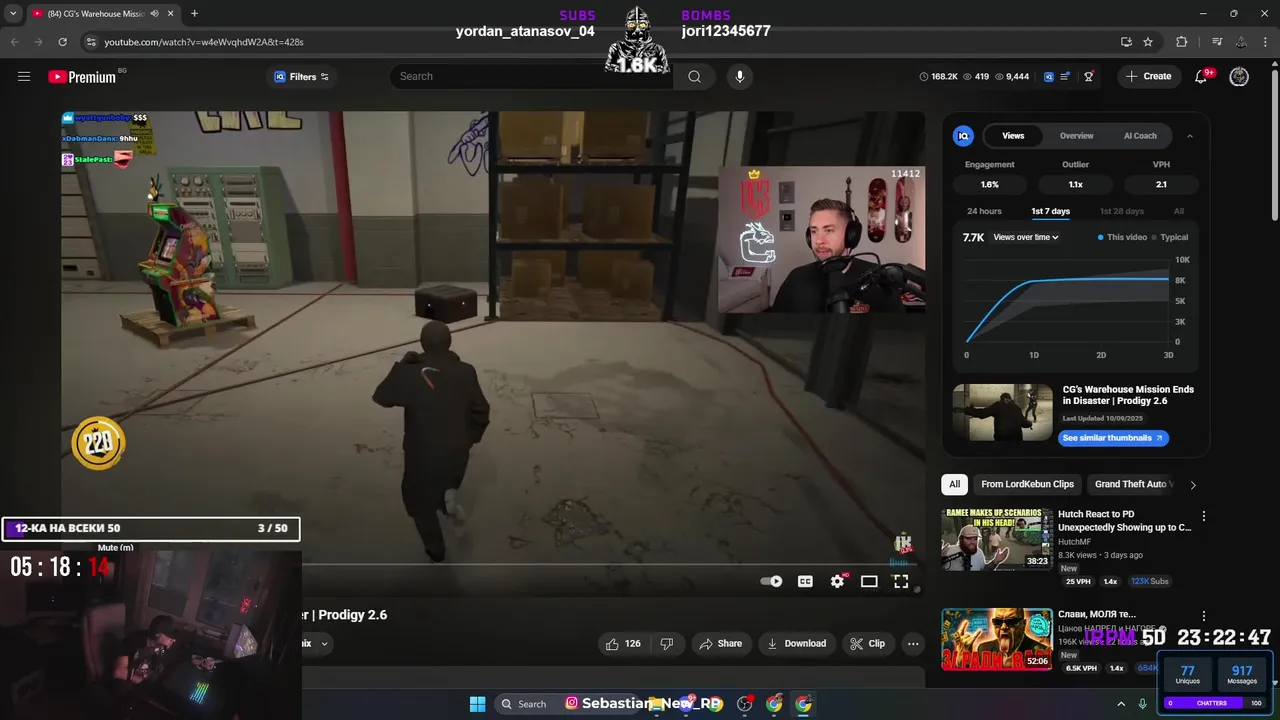This screenshot has width=1280, height=720.
Task: Open the Windows Start menu
Action: (477, 703)
